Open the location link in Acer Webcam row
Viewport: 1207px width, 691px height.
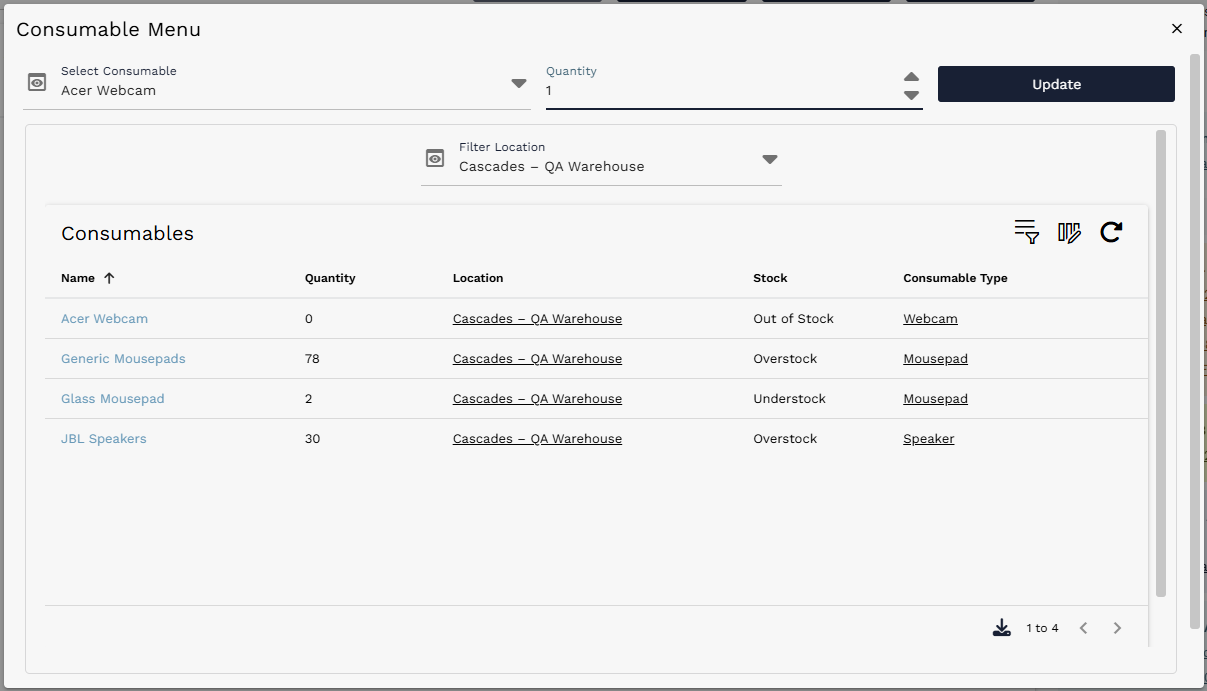pos(537,319)
